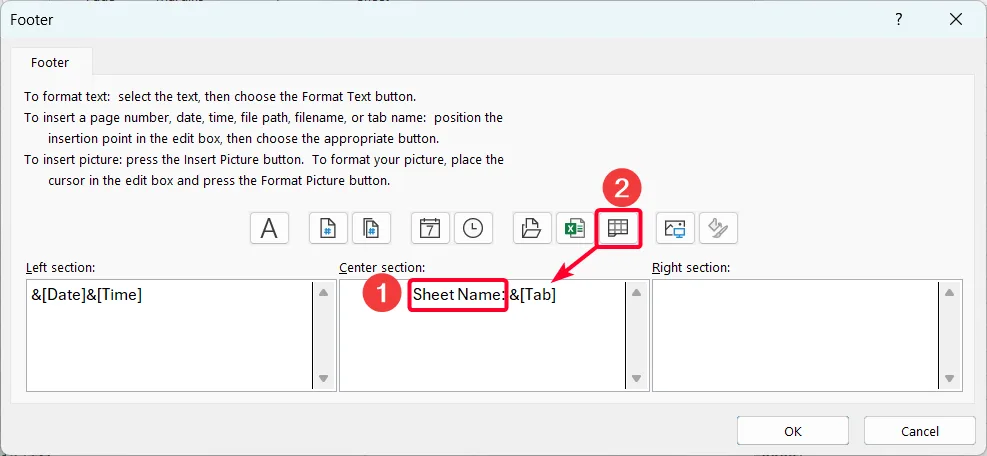Image resolution: width=987 pixels, height=456 pixels.
Task: Close the Footer dialog window
Action: [956, 20]
